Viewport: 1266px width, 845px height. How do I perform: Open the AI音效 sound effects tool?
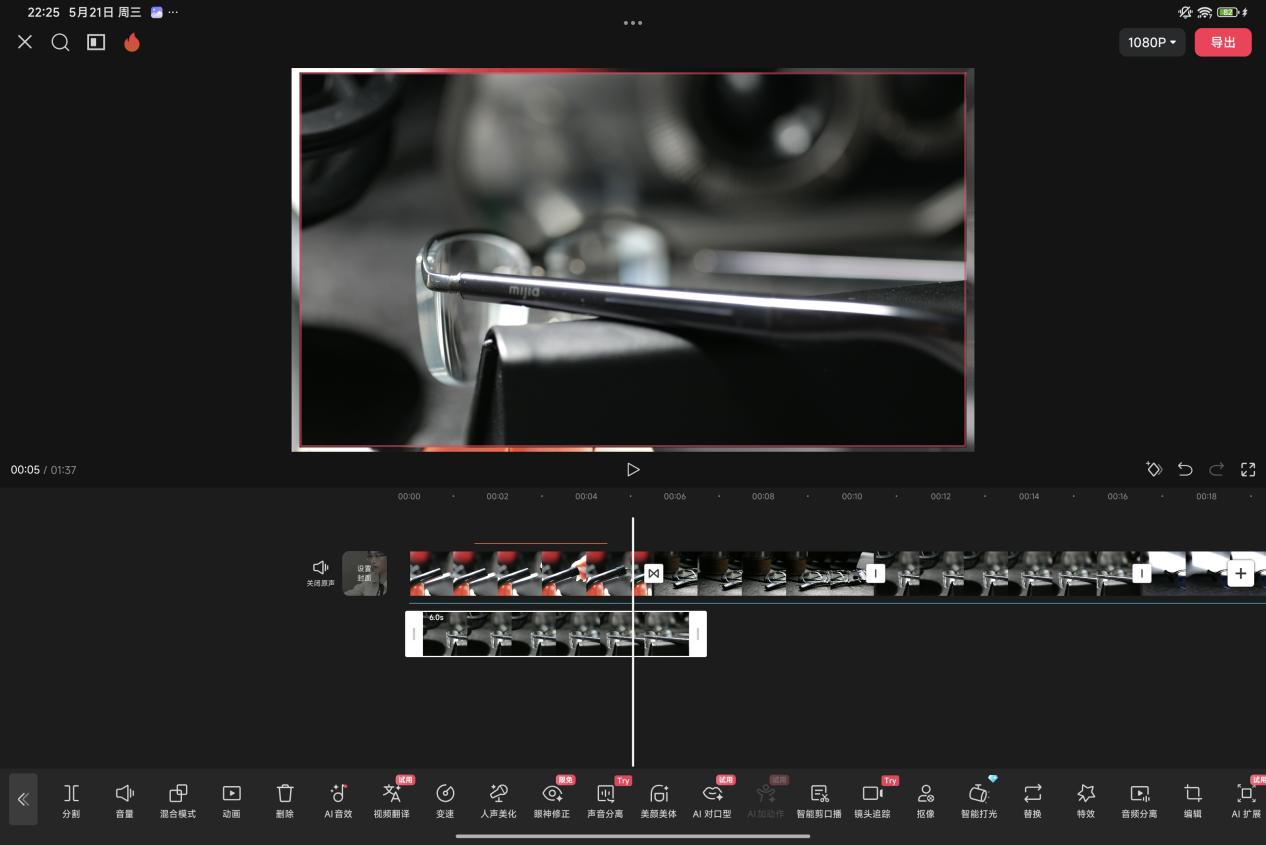pyautogui.click(x=338, y=801)
